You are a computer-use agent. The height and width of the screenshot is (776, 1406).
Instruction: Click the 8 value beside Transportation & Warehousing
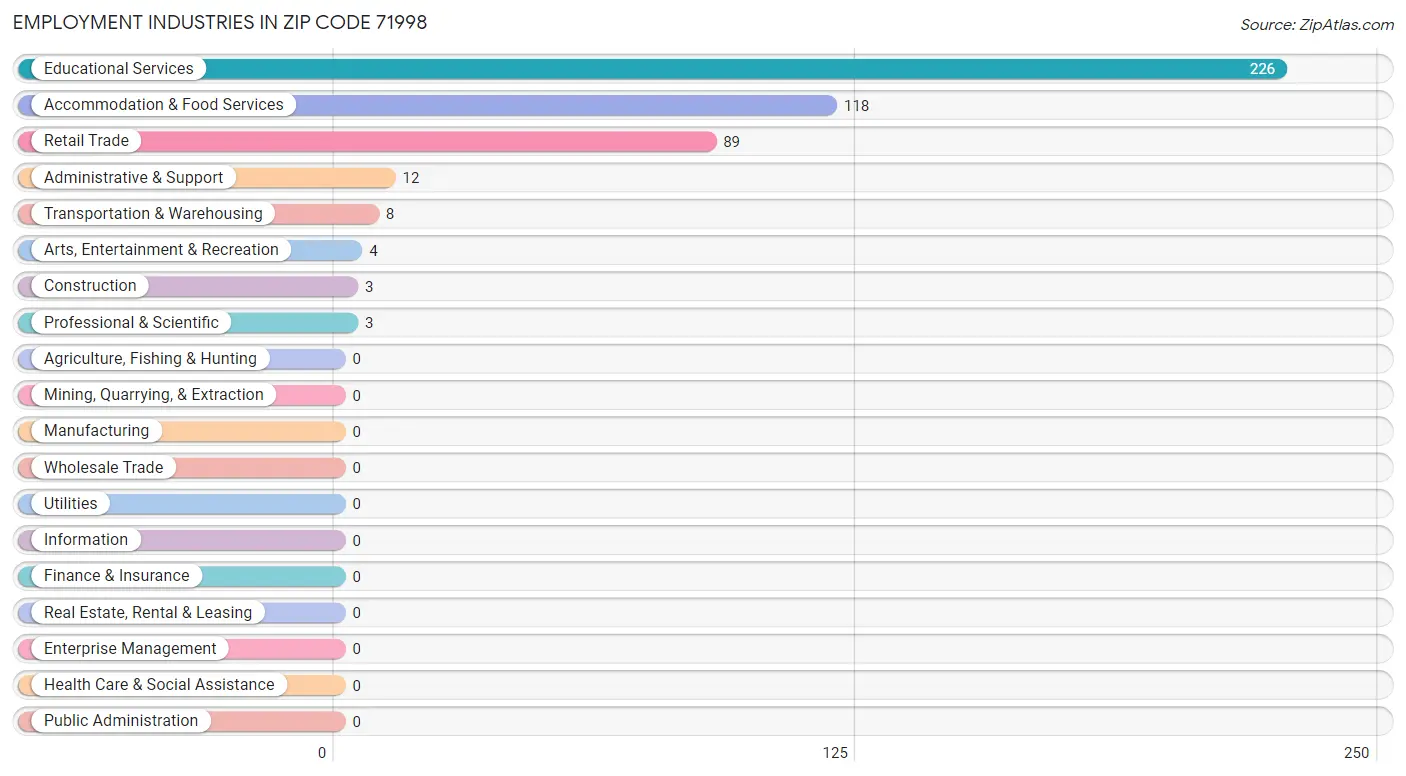pos(390,215)
